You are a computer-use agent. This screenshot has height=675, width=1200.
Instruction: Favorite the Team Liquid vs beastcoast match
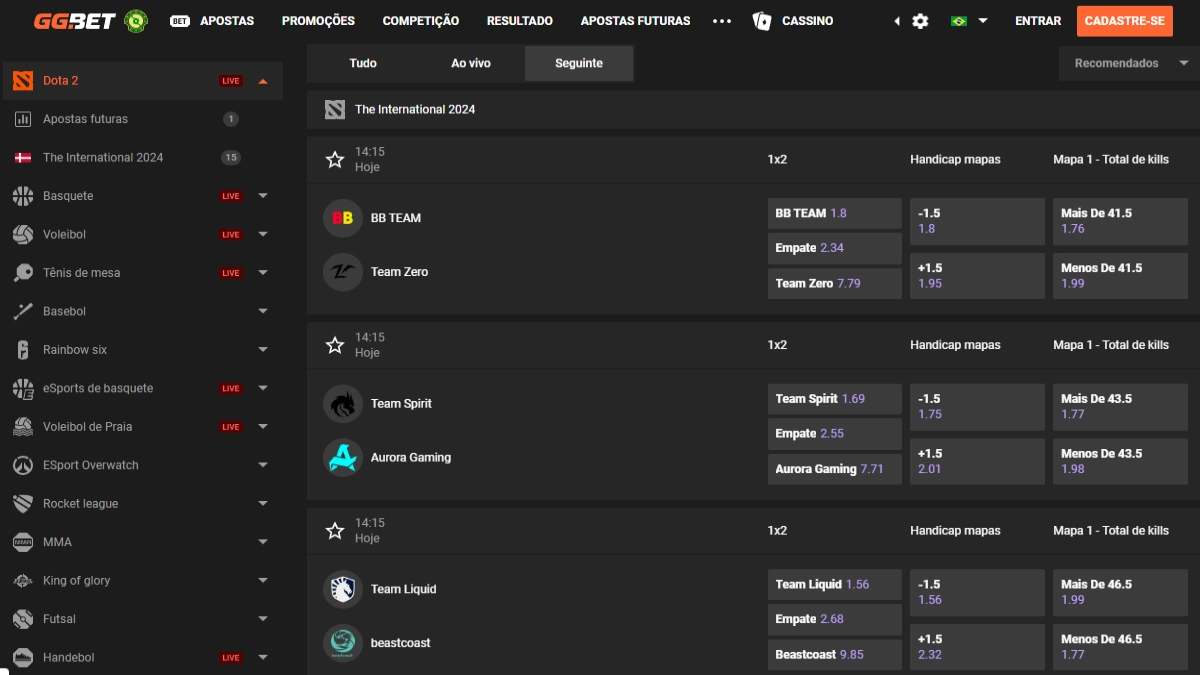335,531
